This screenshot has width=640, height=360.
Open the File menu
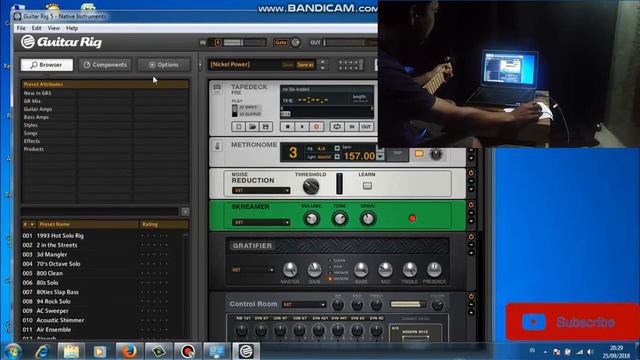[21, 28]
